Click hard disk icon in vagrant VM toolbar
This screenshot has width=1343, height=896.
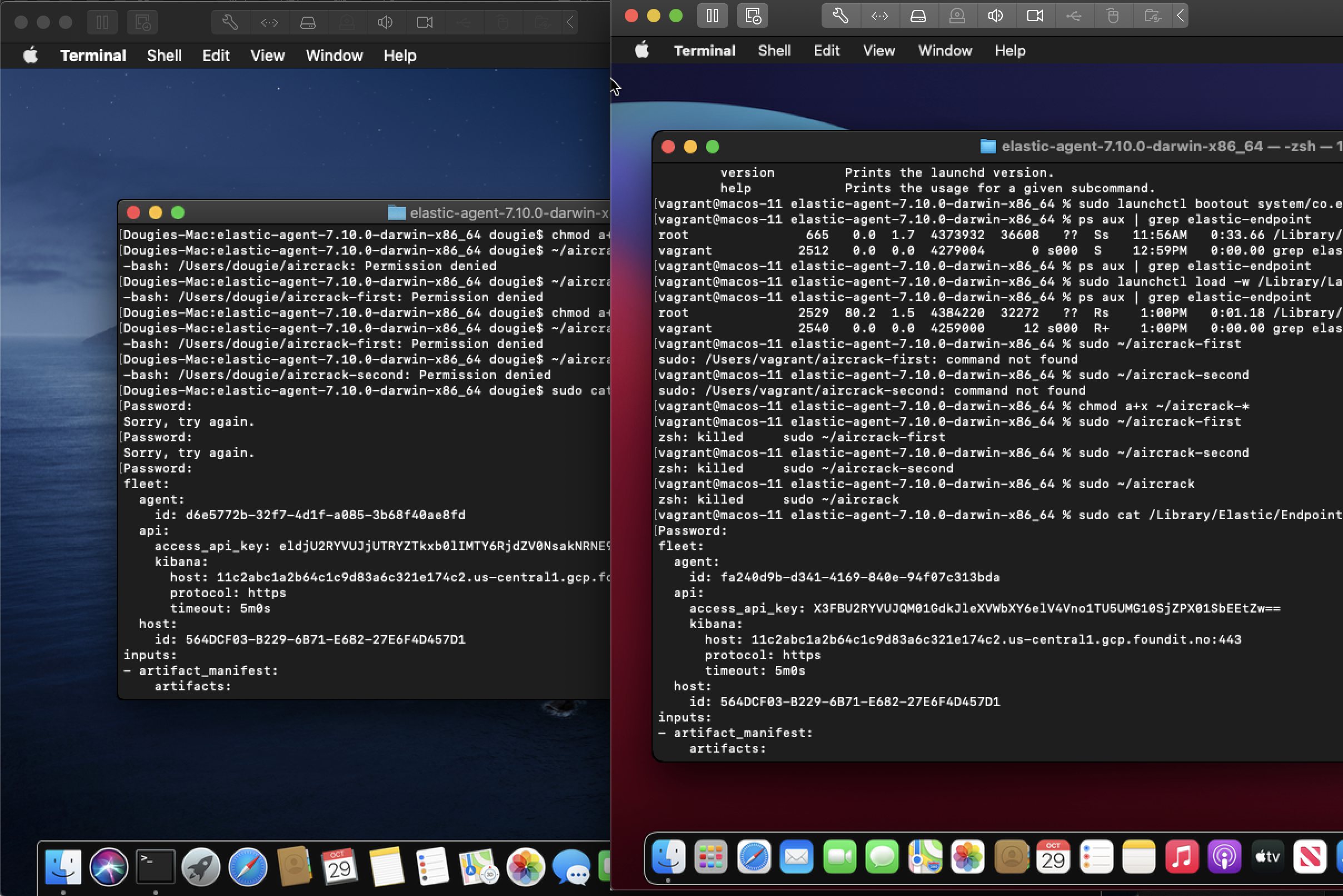click(x=918, y=16)
